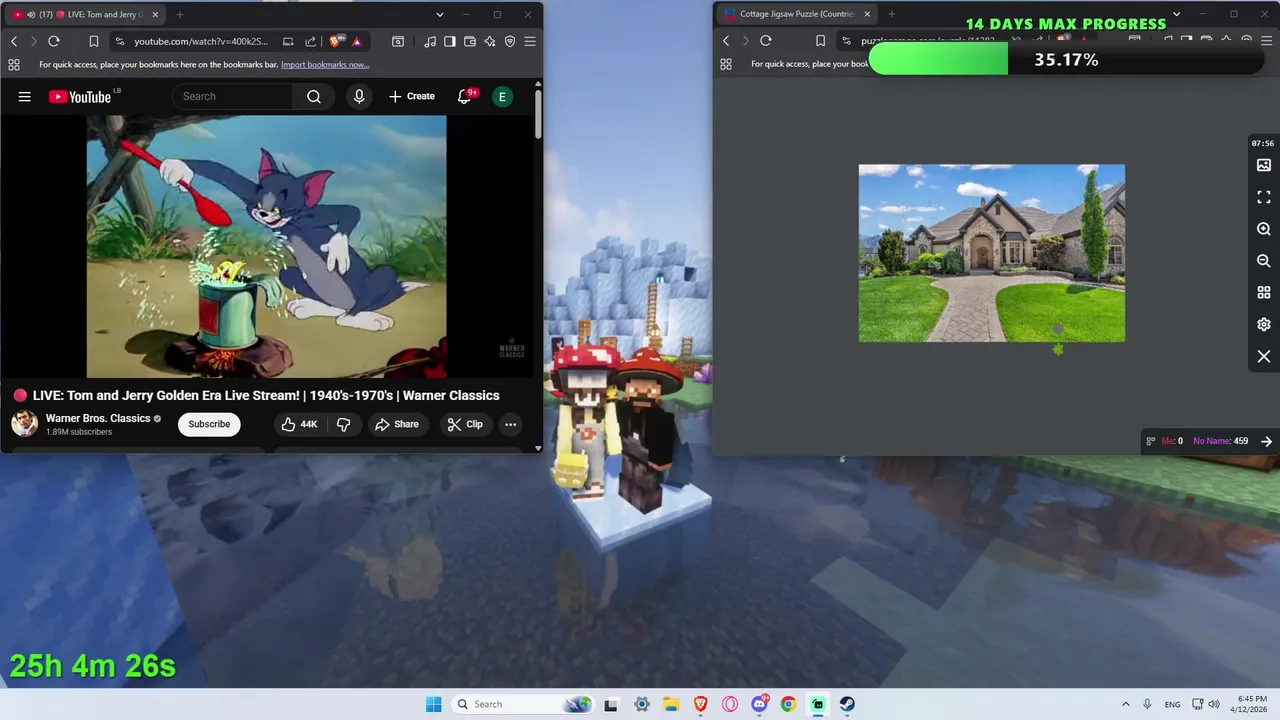Open Brave browser from the taskbar

(701, 704)
